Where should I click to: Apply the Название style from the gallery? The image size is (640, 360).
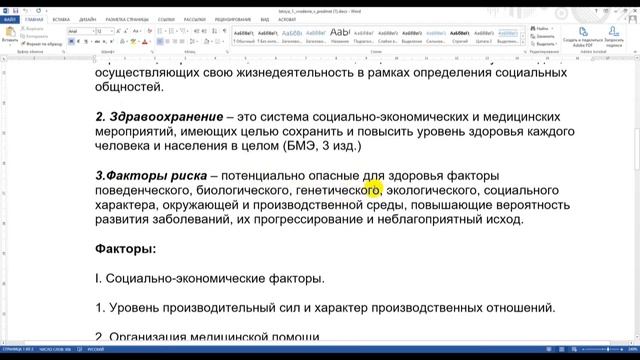click(x=340, y=36)
